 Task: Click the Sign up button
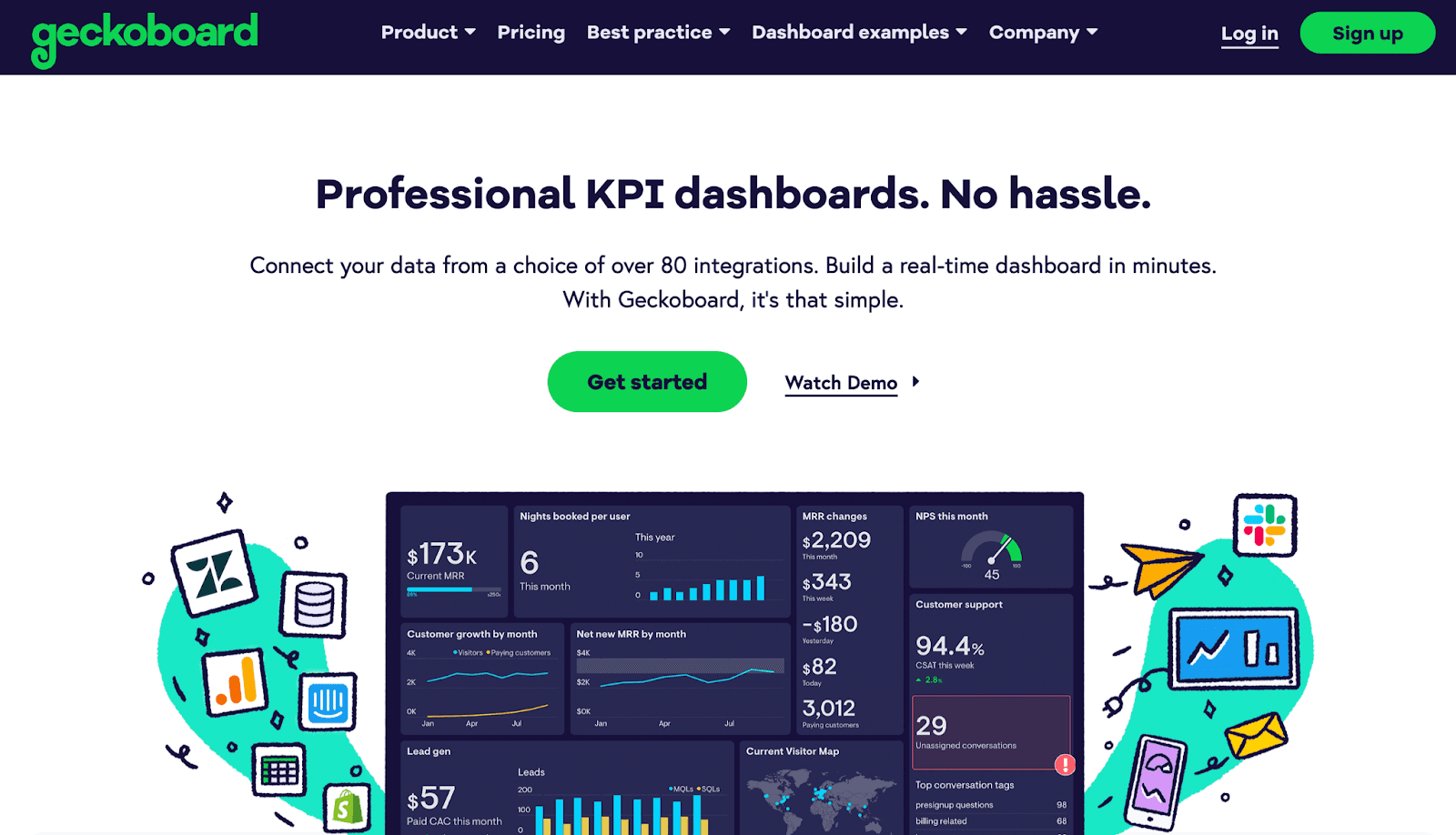1368,33
